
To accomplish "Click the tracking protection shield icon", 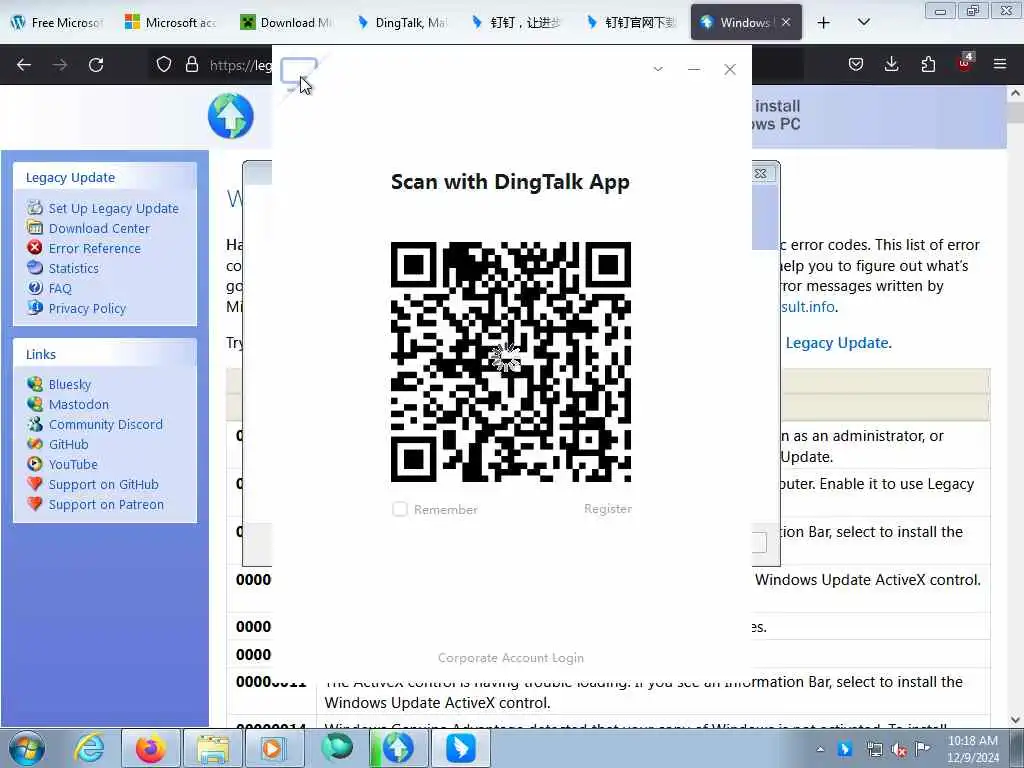I will point(164,65).
